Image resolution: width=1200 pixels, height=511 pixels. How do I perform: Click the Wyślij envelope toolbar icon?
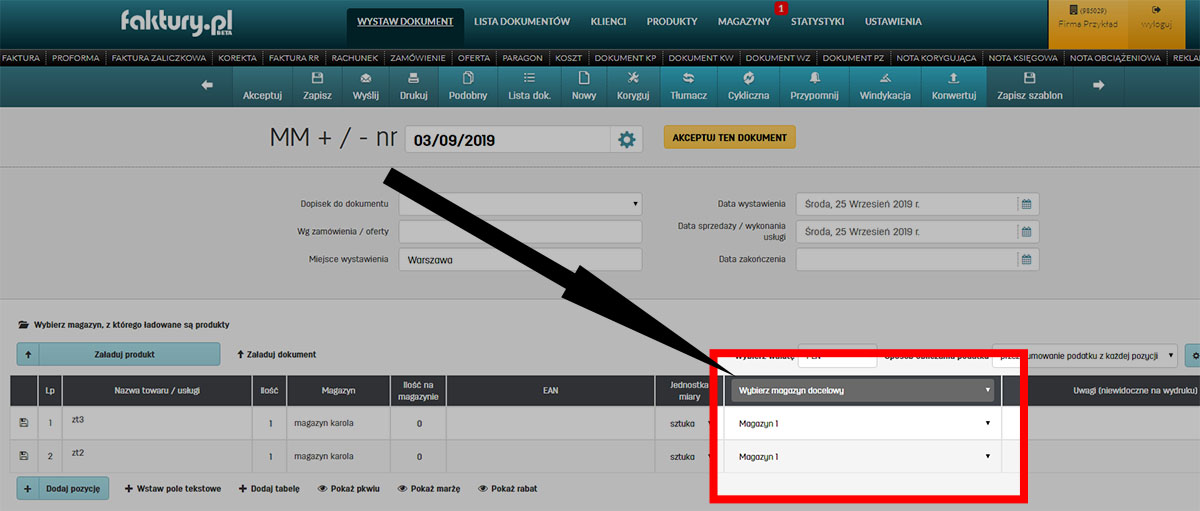366,79
